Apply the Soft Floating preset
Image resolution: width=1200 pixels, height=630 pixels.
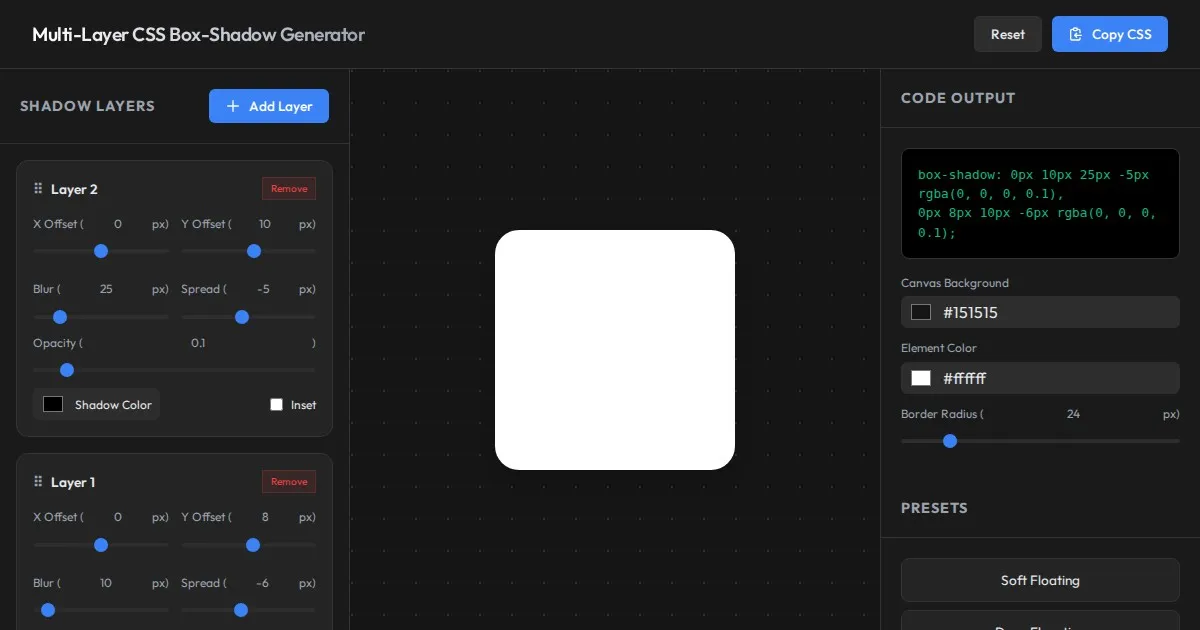pos(1040,580)
